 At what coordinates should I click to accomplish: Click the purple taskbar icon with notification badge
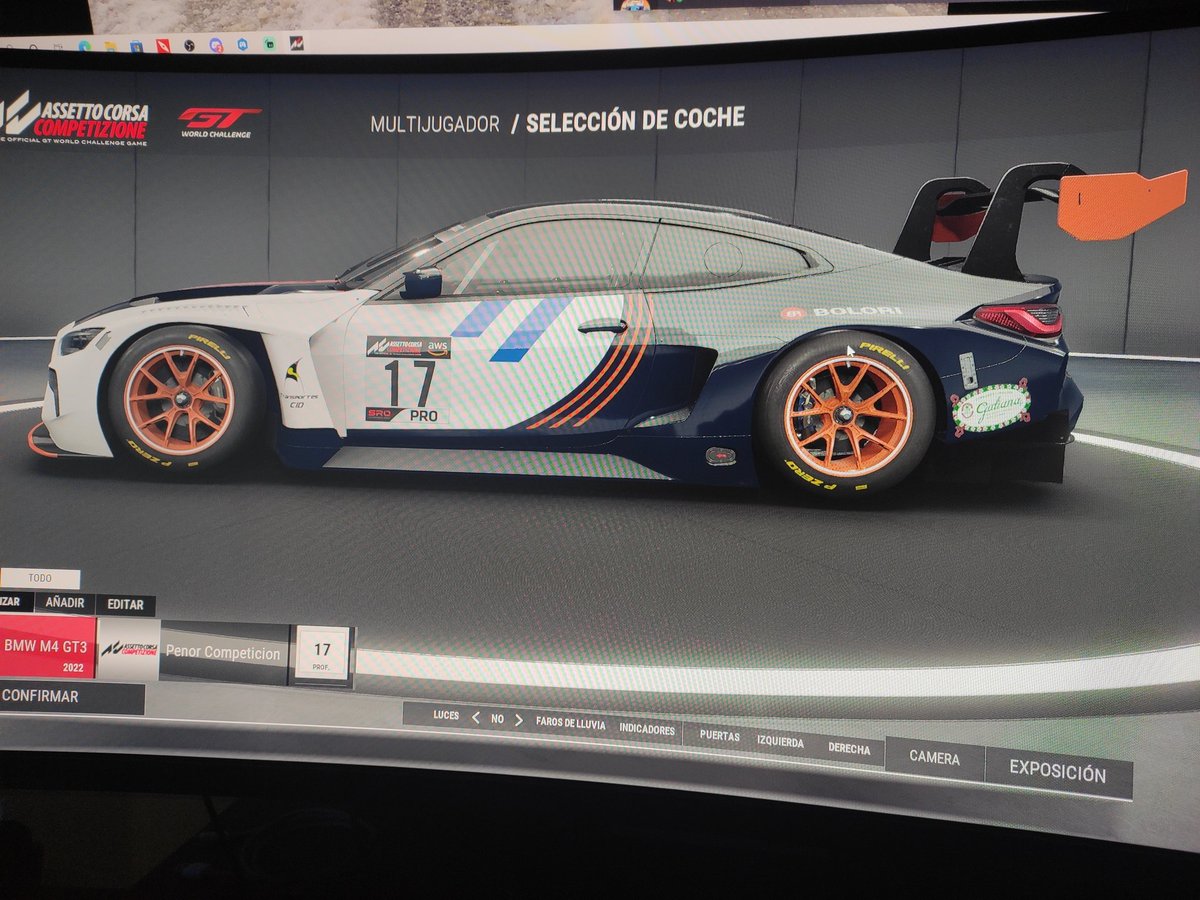click(x=216, y=45)
